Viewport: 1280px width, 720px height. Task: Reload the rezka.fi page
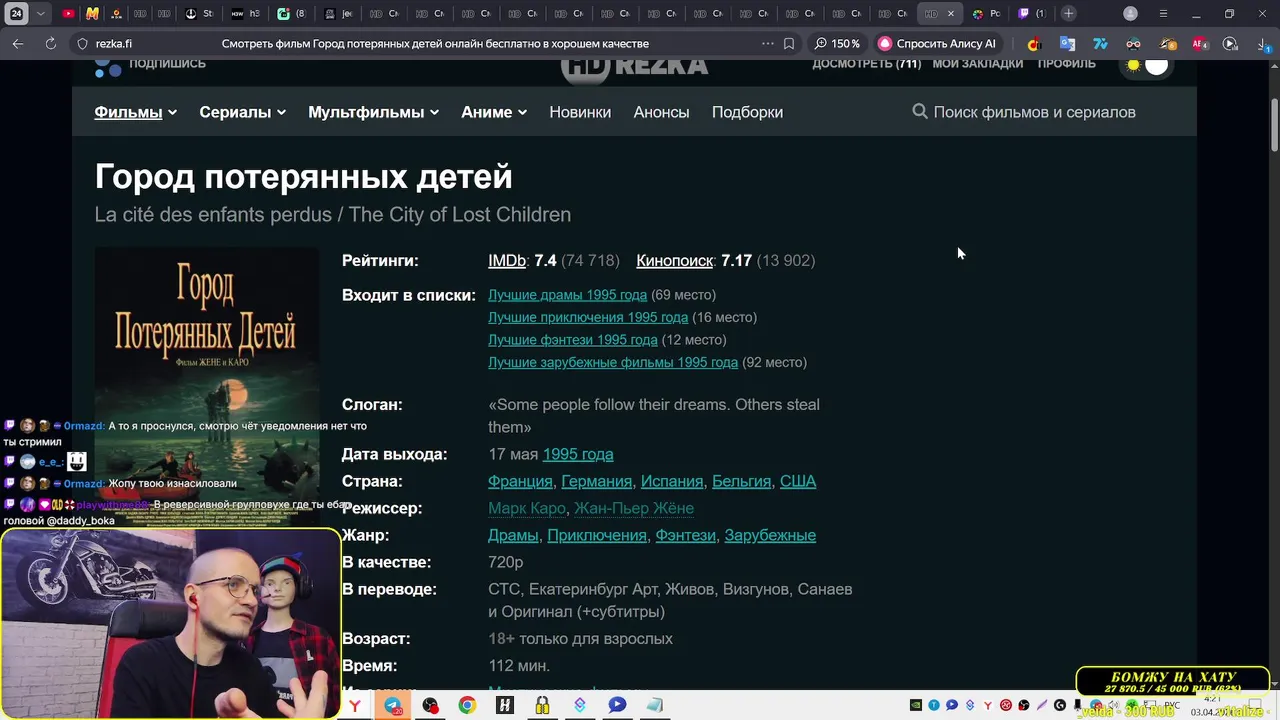[x=50, y=44]
